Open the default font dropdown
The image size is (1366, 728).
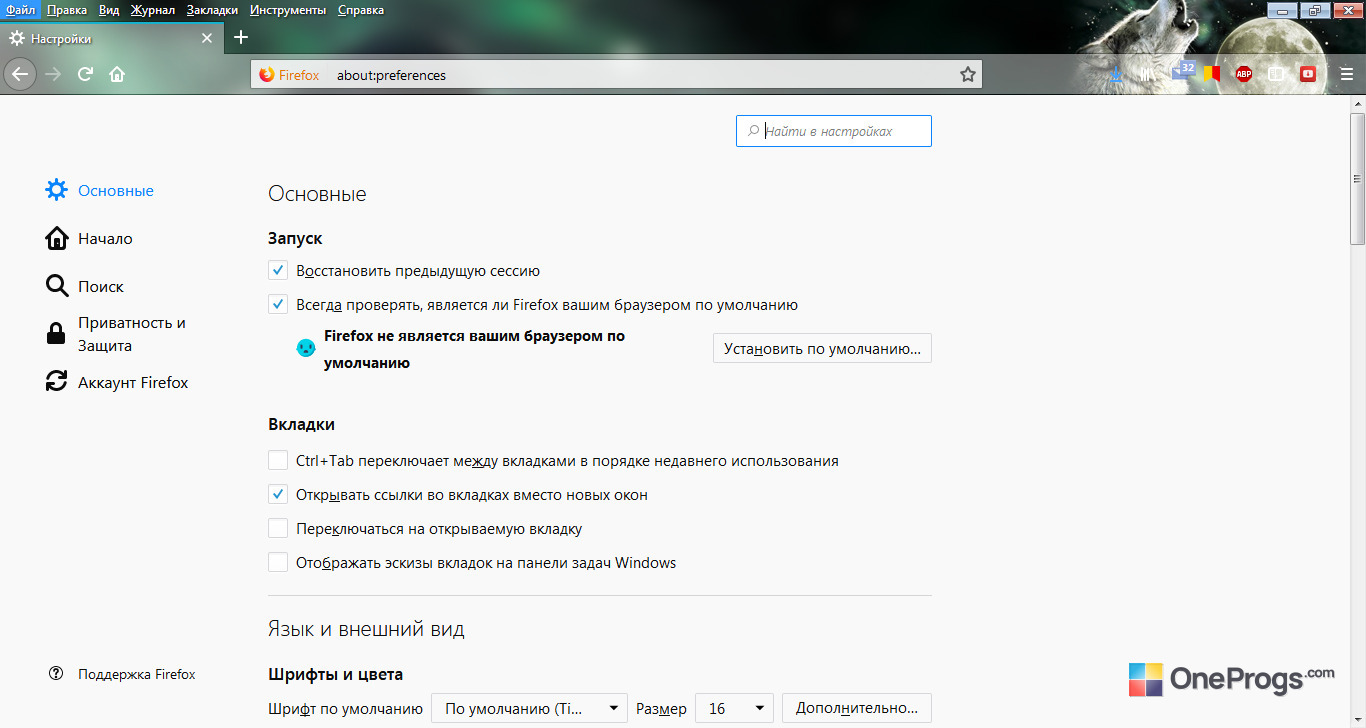[529, 708]
